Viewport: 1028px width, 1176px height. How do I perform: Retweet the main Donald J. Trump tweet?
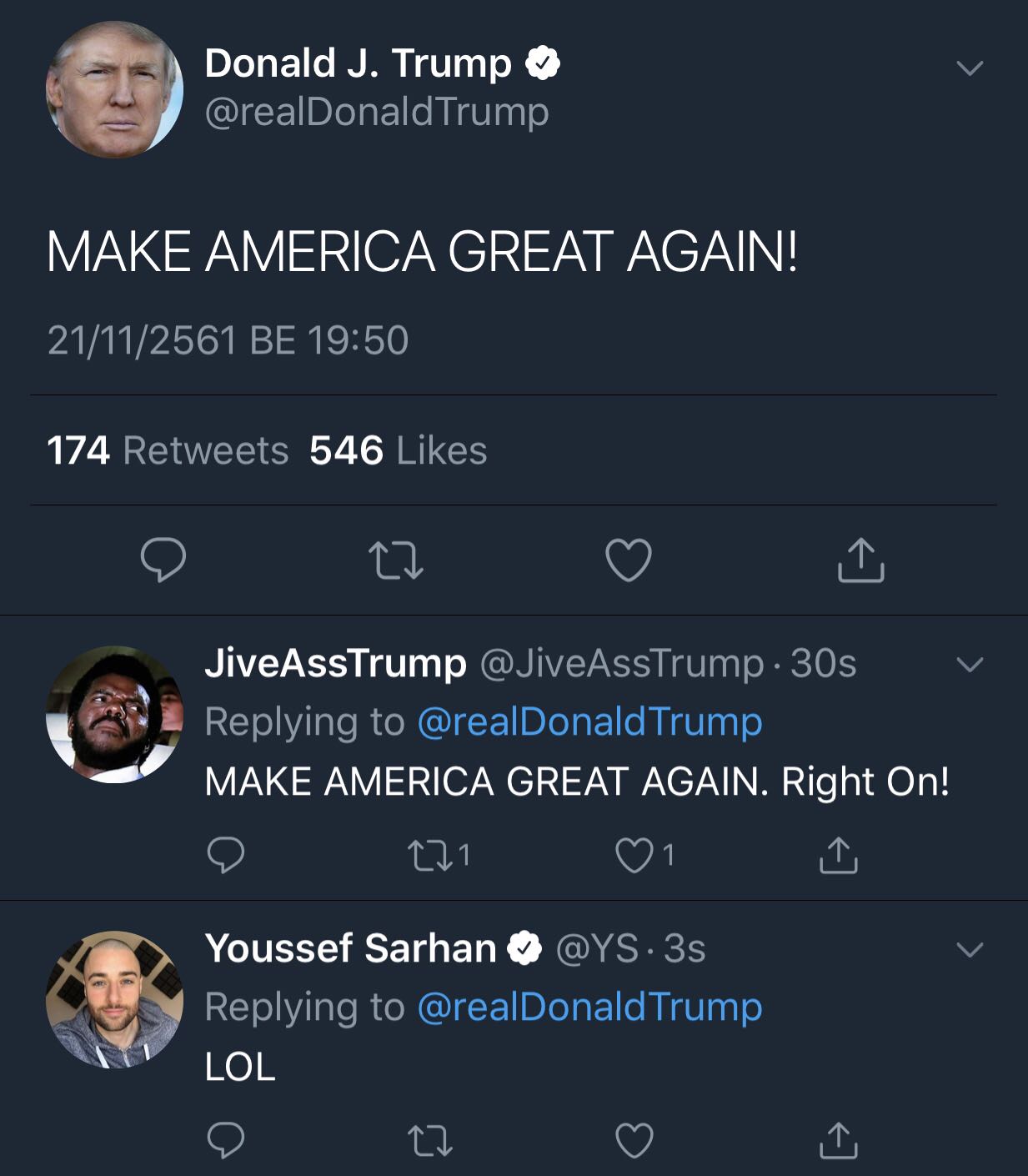coord(396,560)
